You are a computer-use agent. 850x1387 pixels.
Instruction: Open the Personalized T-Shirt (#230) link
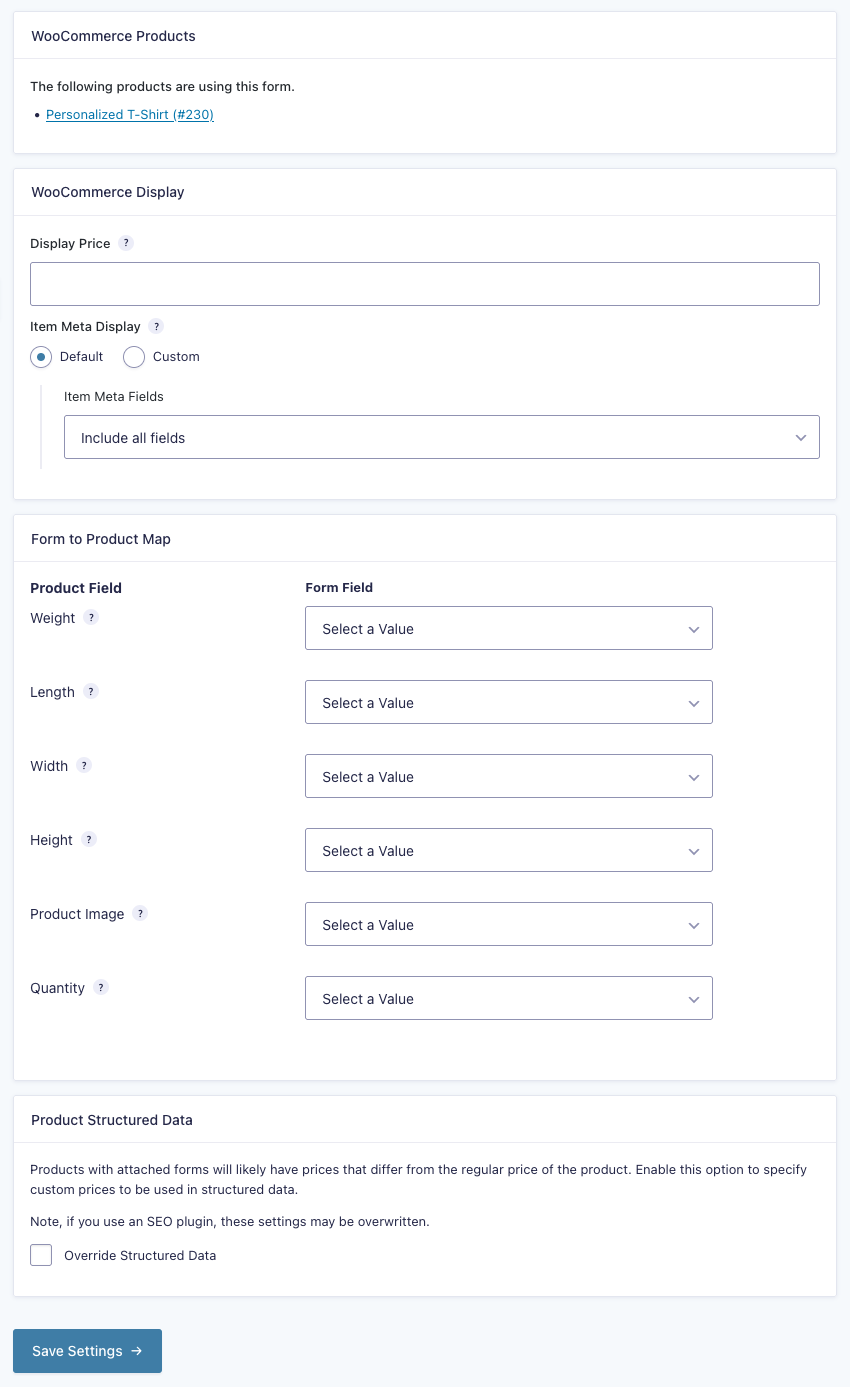click(x=130, y=115)
